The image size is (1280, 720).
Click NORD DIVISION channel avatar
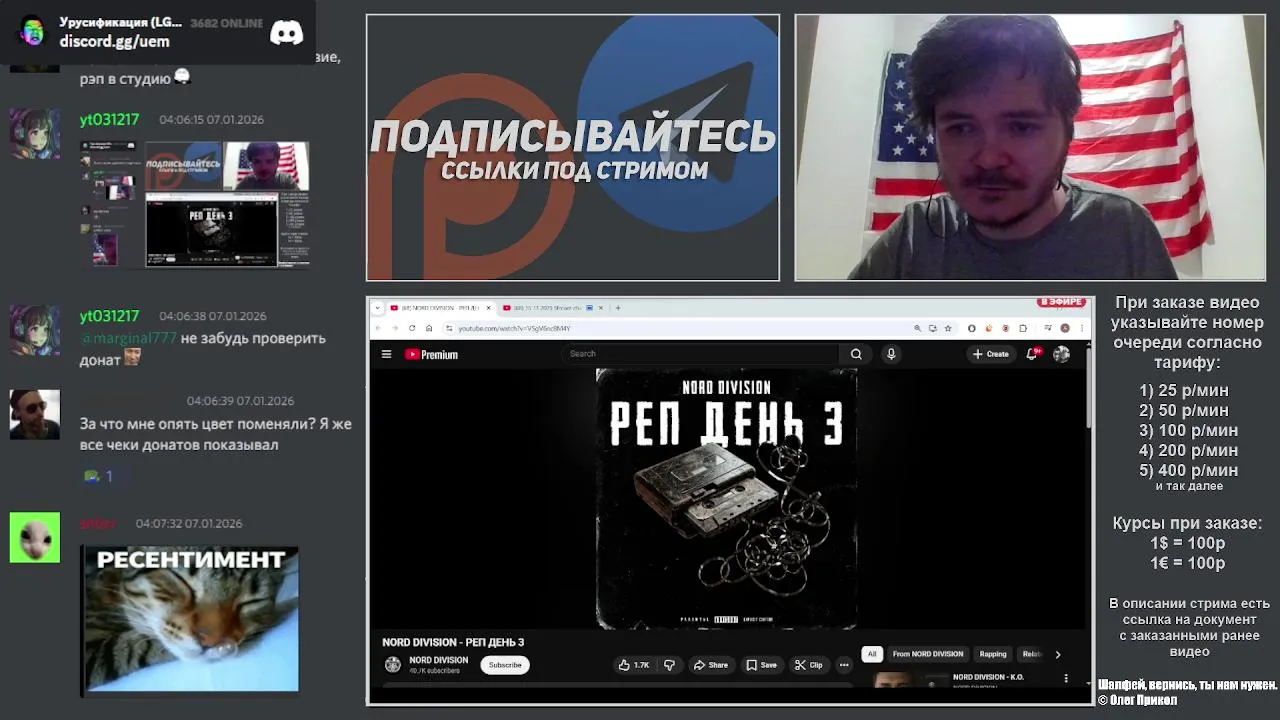tap(393, 665)
